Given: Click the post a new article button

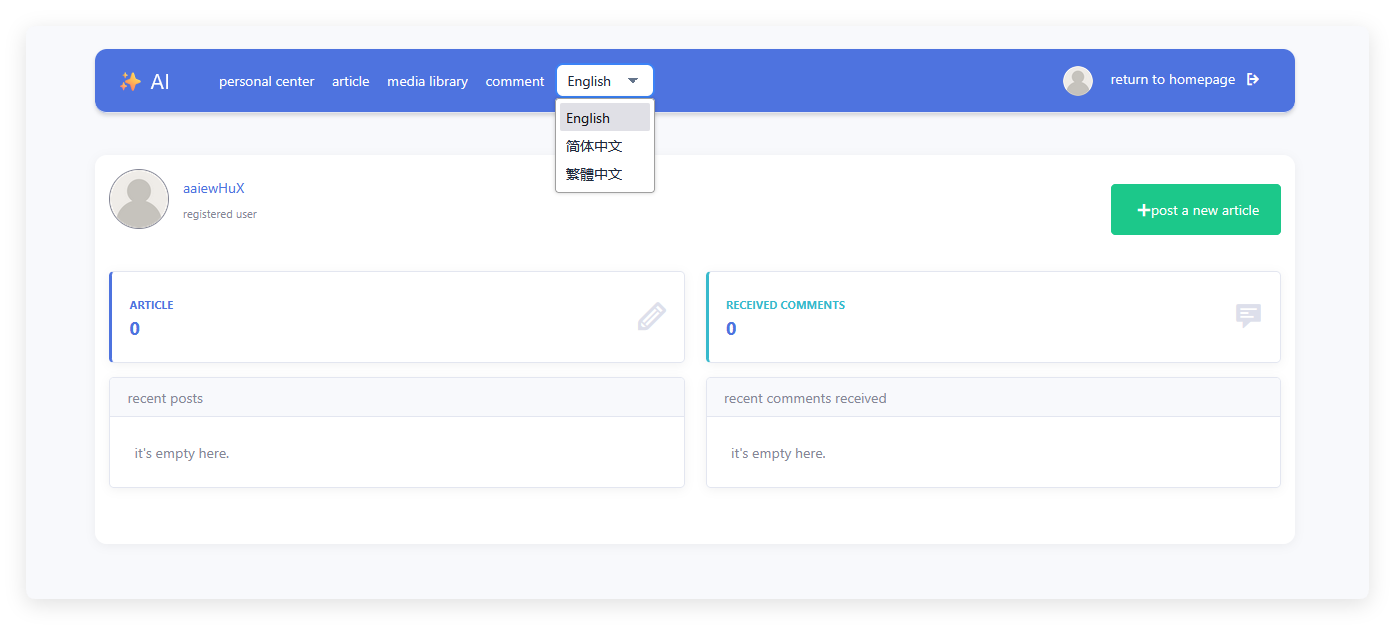Looking at the screenshot, I should tap(1196, 210).
